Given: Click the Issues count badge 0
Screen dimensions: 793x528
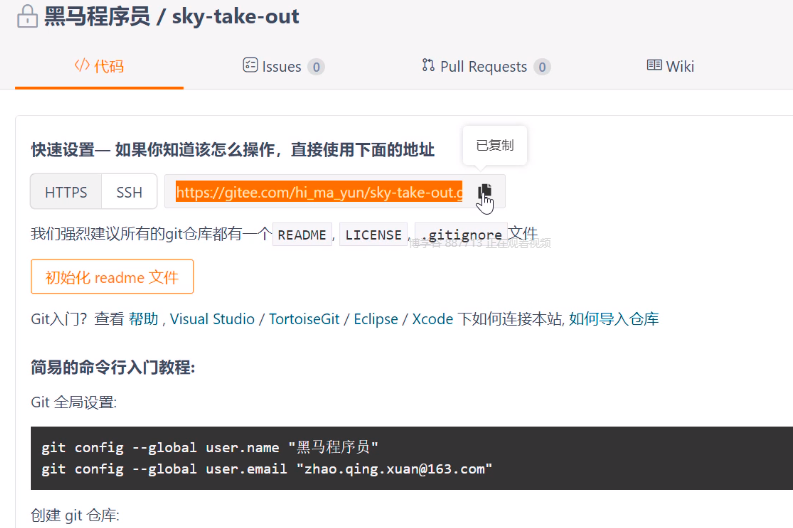Looking at the screenshot, I should coord(316,67).
